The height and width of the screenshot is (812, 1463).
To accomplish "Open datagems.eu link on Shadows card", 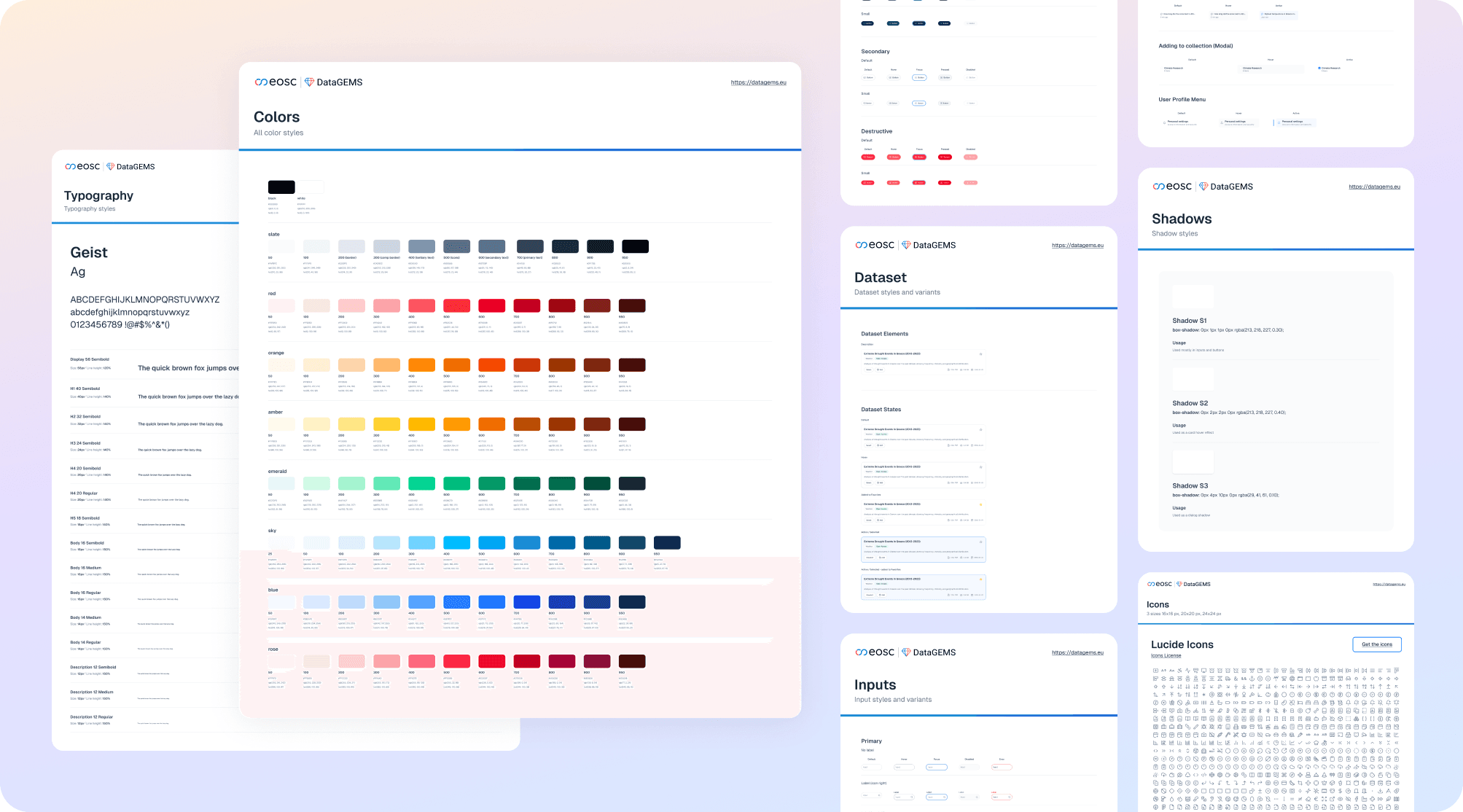I will click(1374, 187).
